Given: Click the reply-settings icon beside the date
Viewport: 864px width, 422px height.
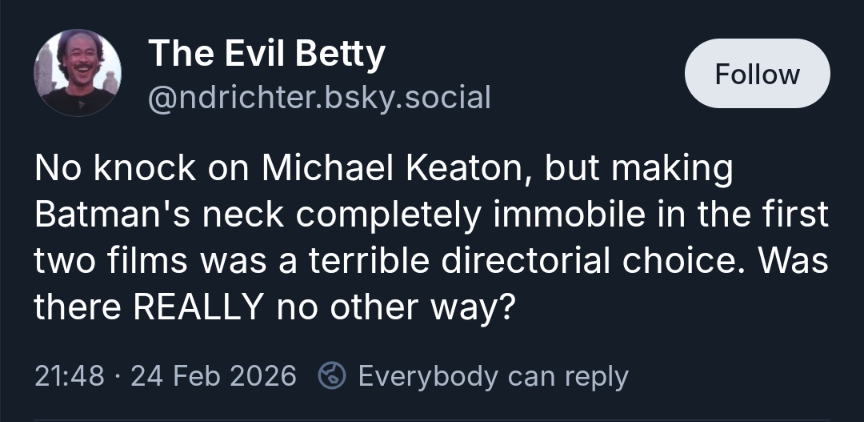Looking at the screenshot, I should coord(332,376).
